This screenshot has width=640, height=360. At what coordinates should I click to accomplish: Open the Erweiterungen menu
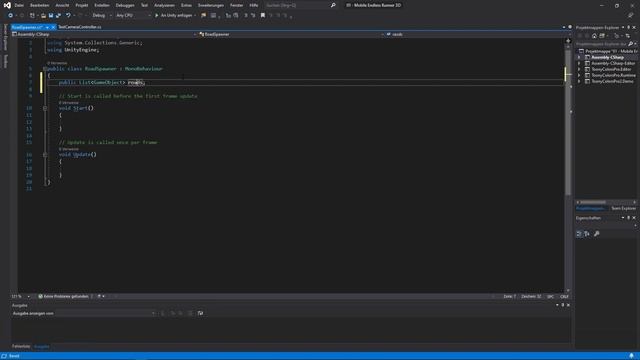click(x=211, y=5)
